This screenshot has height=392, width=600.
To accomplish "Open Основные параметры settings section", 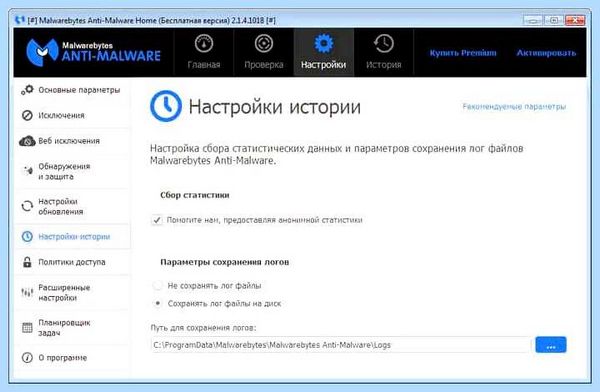I will click(73, 90).
